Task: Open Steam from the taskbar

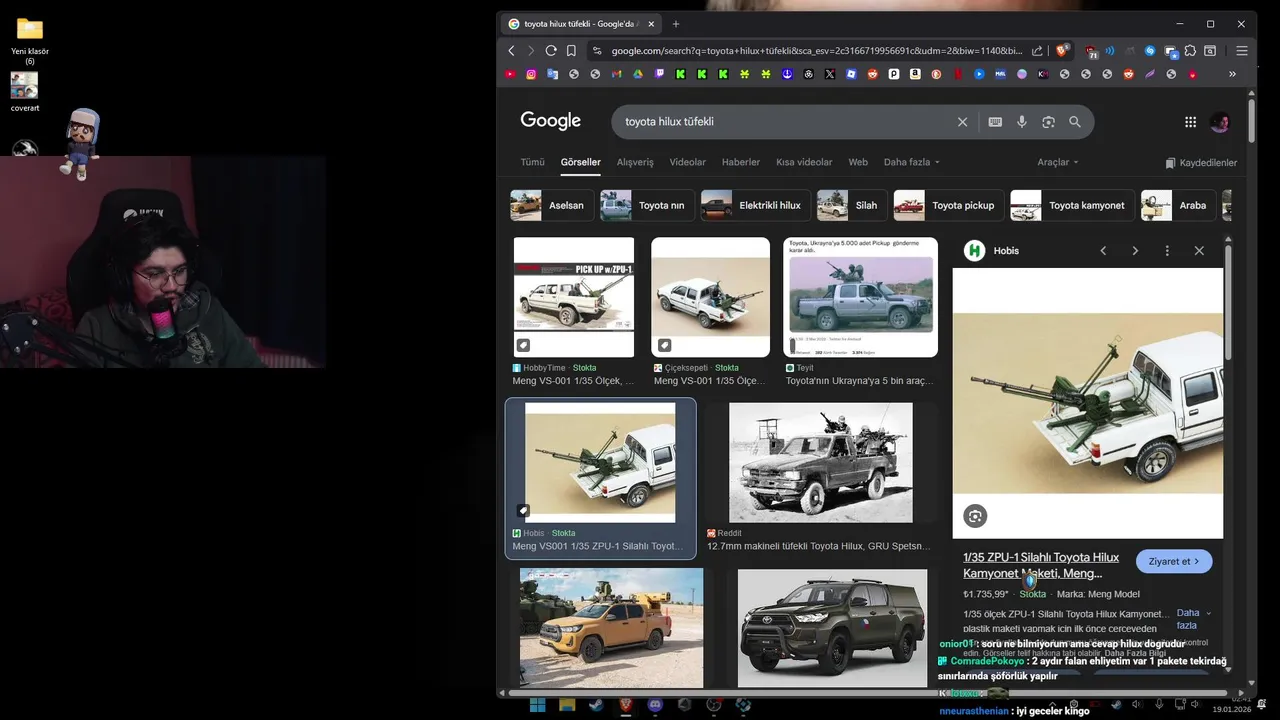Action: coord(596,705)
